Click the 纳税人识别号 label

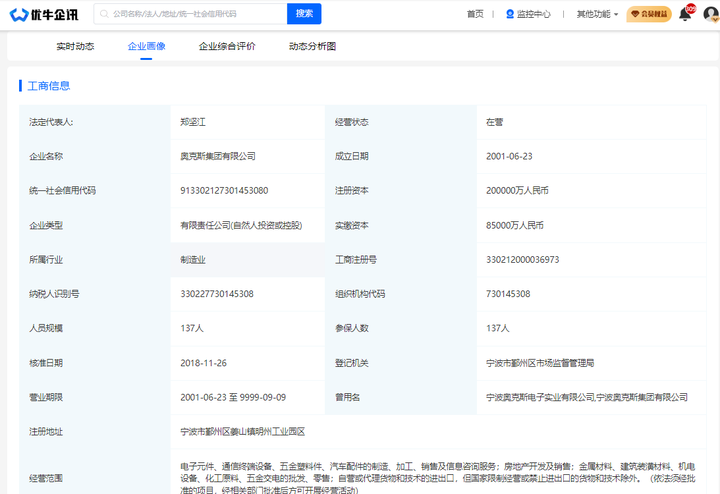tap(54, 294)
